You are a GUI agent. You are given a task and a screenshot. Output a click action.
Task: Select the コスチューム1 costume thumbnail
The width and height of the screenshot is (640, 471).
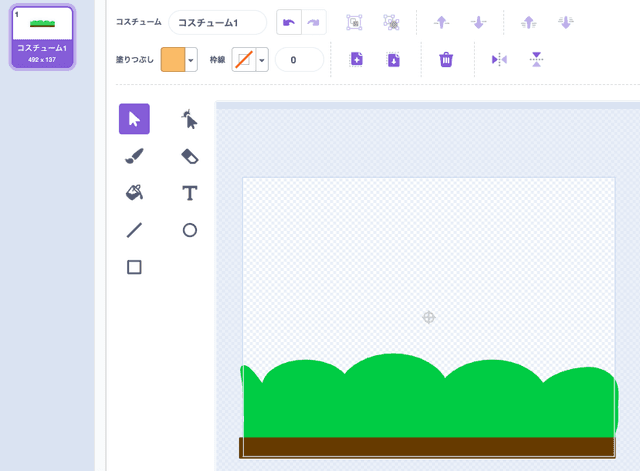point(42,36)
